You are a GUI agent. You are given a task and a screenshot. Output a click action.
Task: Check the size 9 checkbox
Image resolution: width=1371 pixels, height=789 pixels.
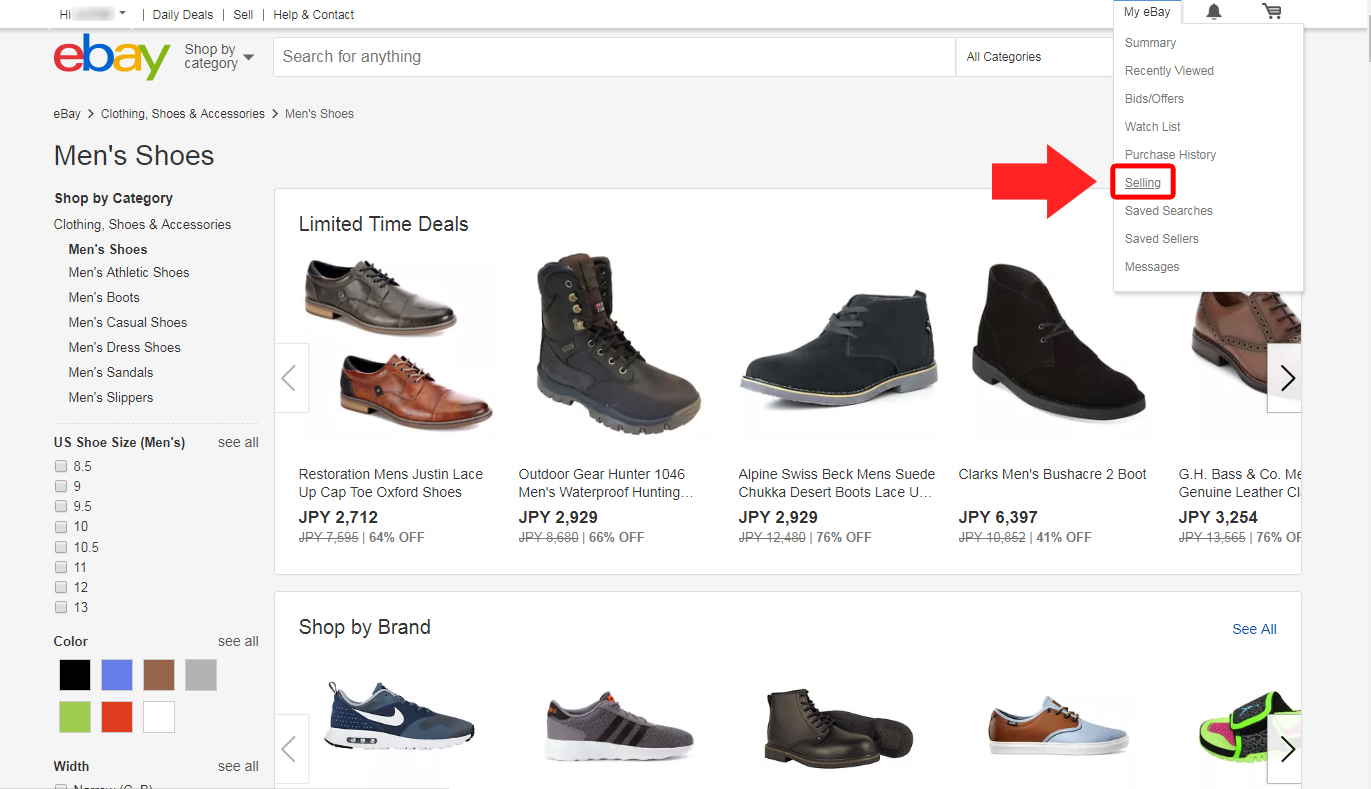point(61,486)
